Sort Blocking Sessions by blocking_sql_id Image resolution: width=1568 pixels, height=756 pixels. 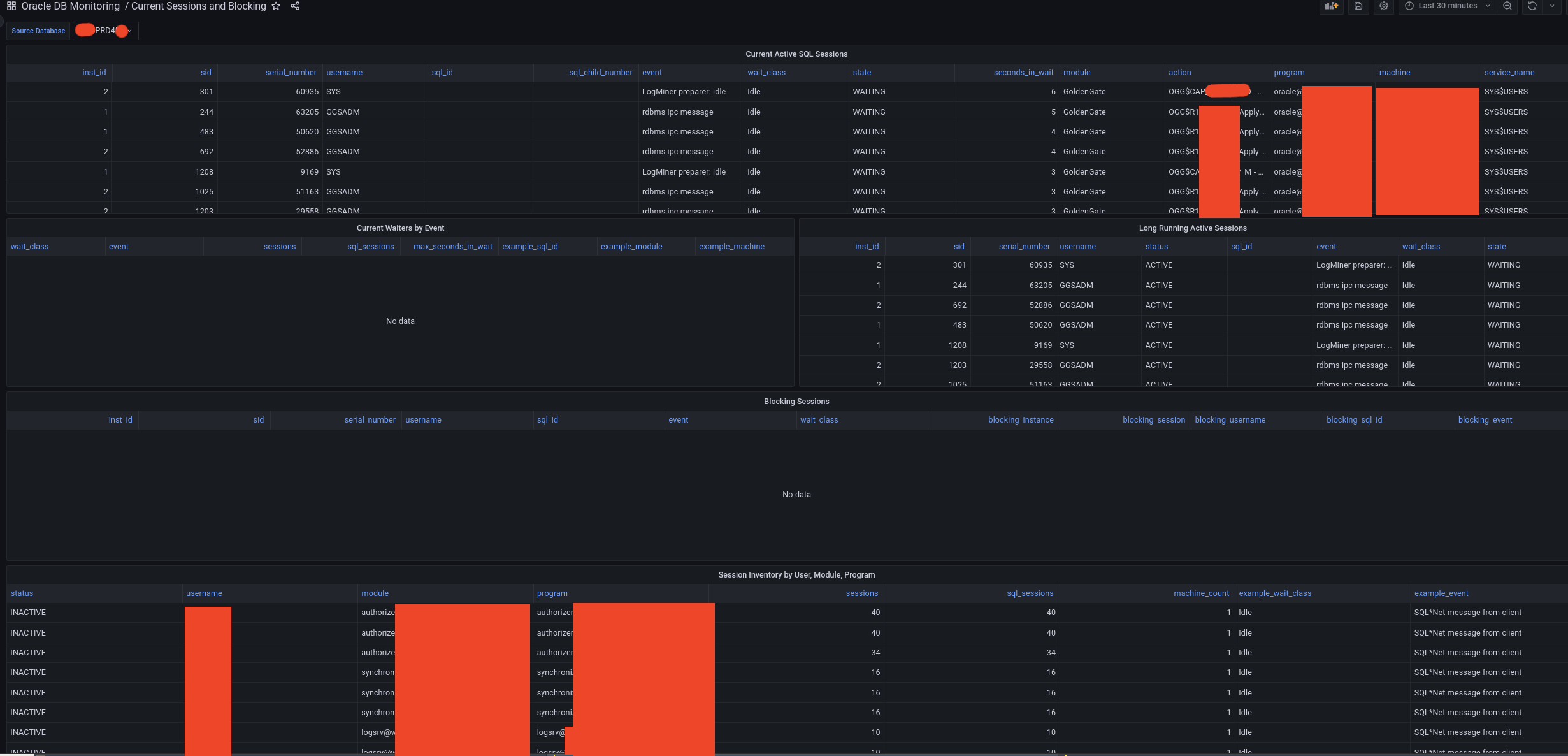click(1354, 420)
